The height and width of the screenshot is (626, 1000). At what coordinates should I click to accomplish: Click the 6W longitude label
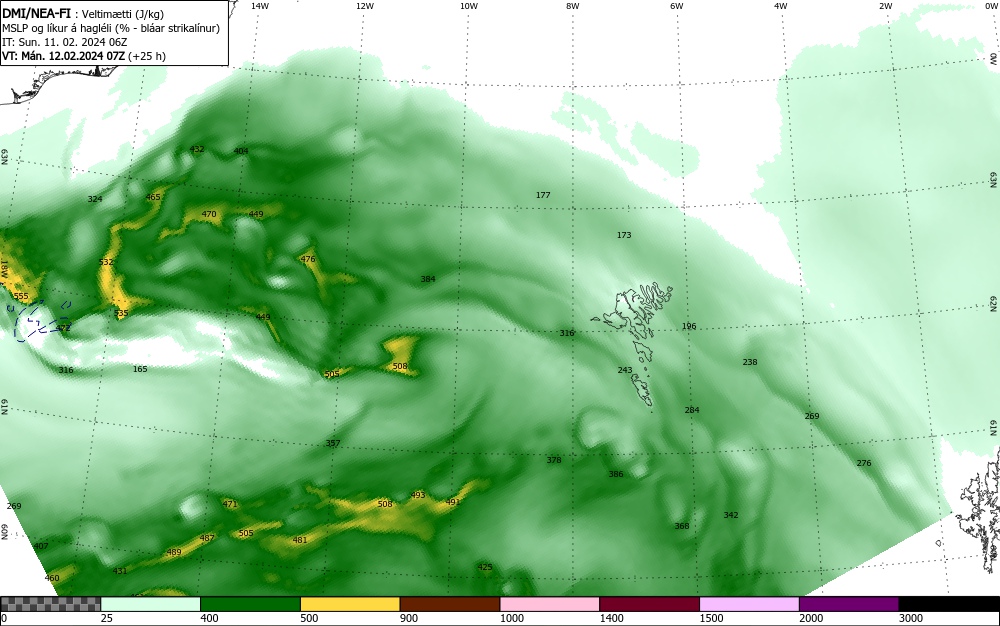point(677,6)
